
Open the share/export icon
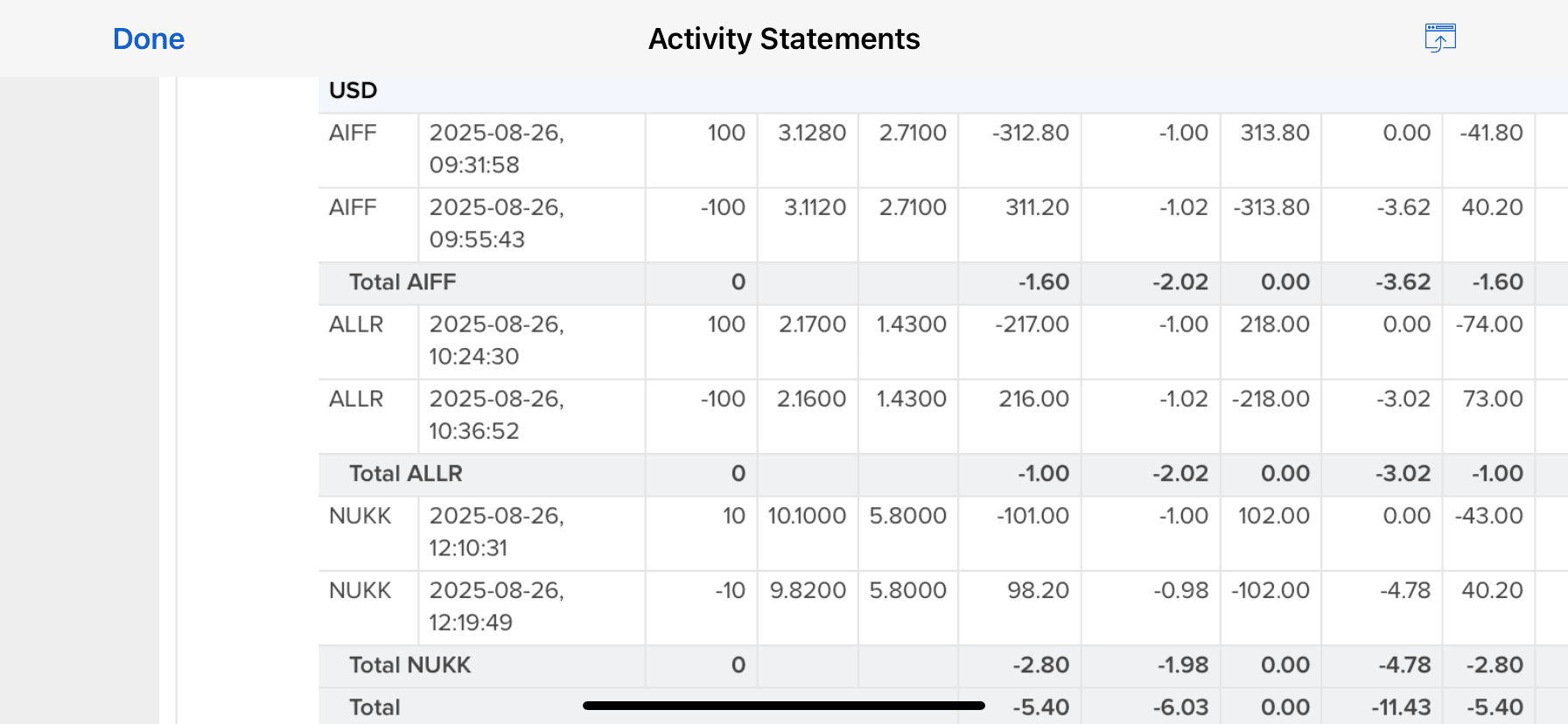pos(1439,38)
